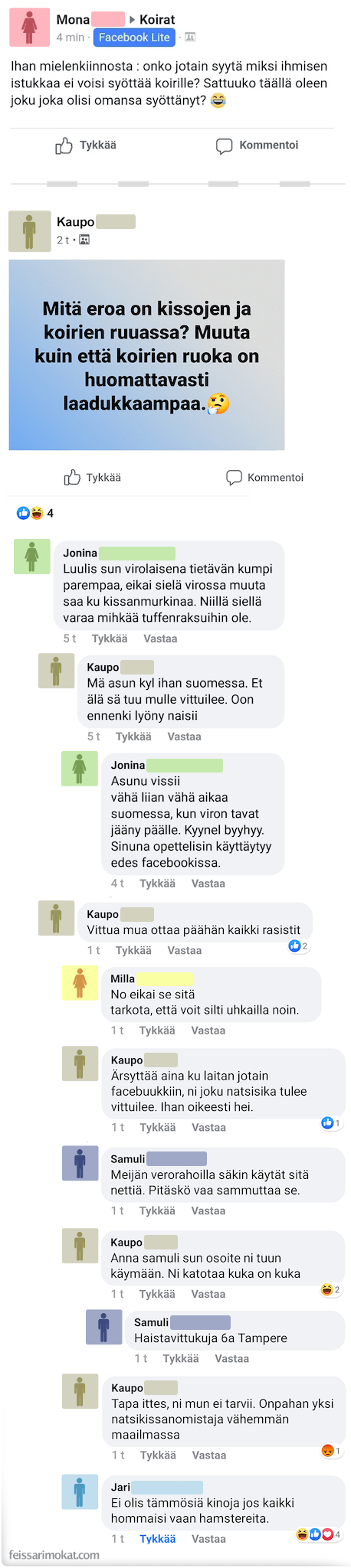Open reactions on Jari's hamster comment

319,1535
